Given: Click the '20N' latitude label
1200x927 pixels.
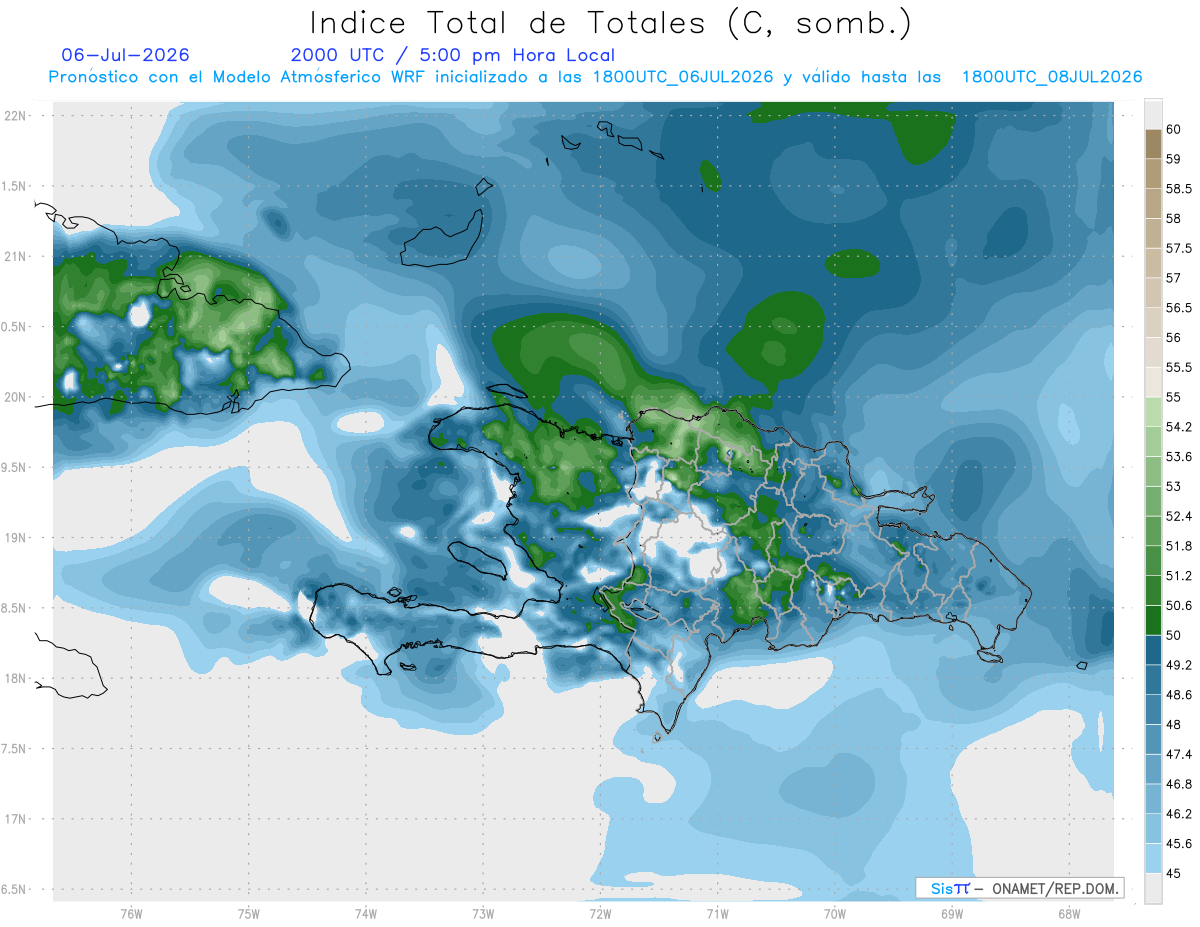Looking at the screenshot, I should 16,397.
